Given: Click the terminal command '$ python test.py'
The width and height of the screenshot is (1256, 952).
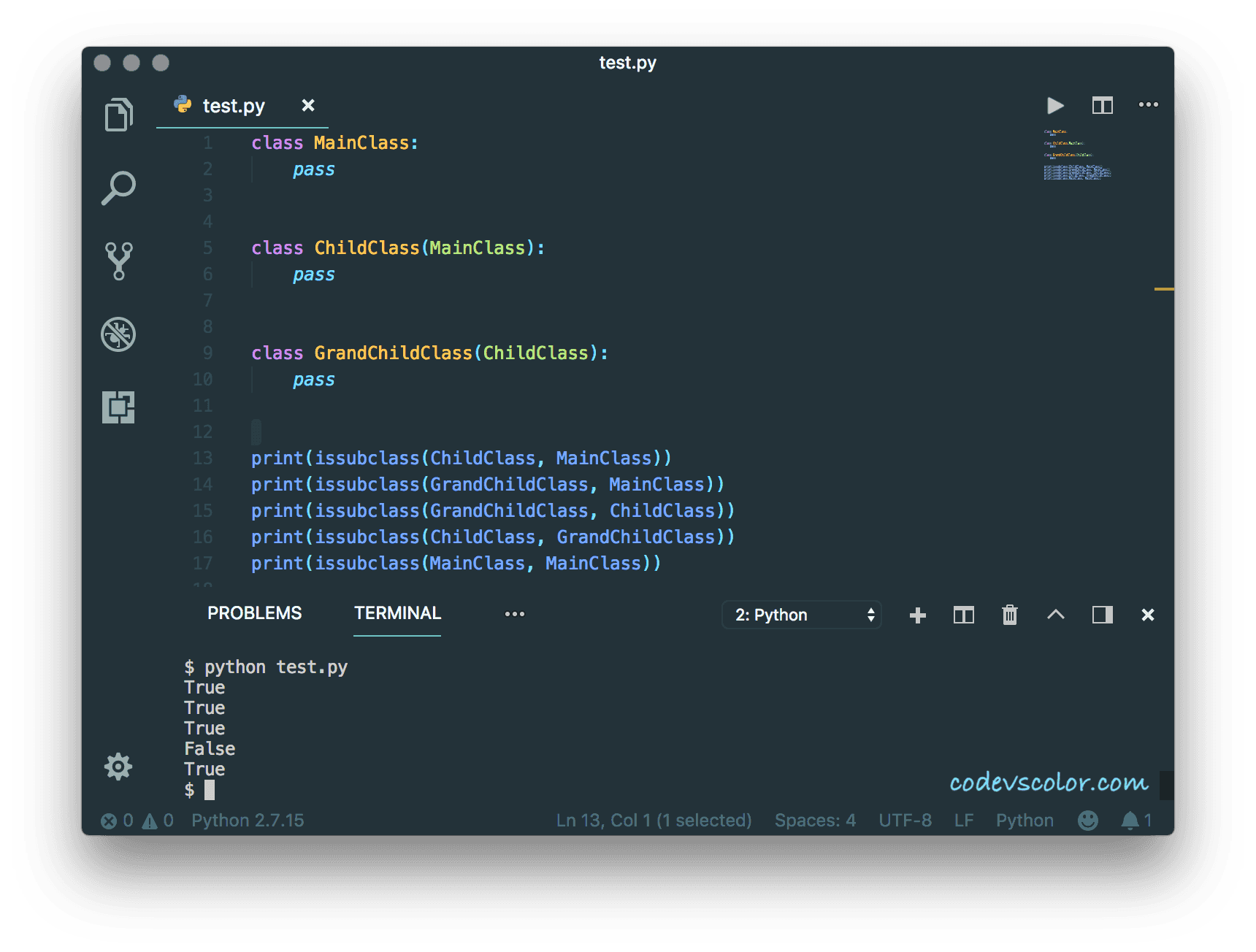Looking at the screenshot, I should pos(266,667).
